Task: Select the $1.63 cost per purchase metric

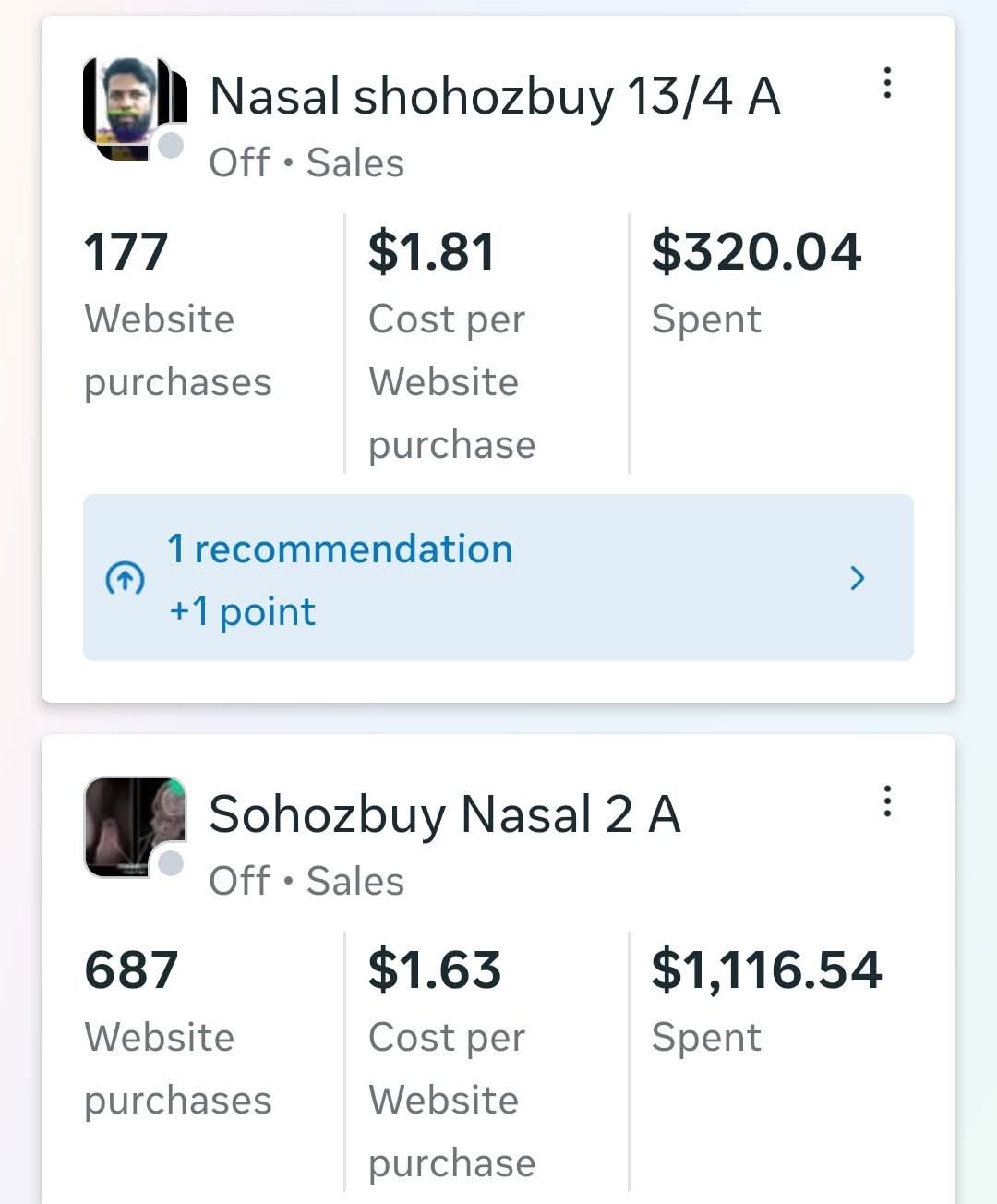Action: 451,1060
